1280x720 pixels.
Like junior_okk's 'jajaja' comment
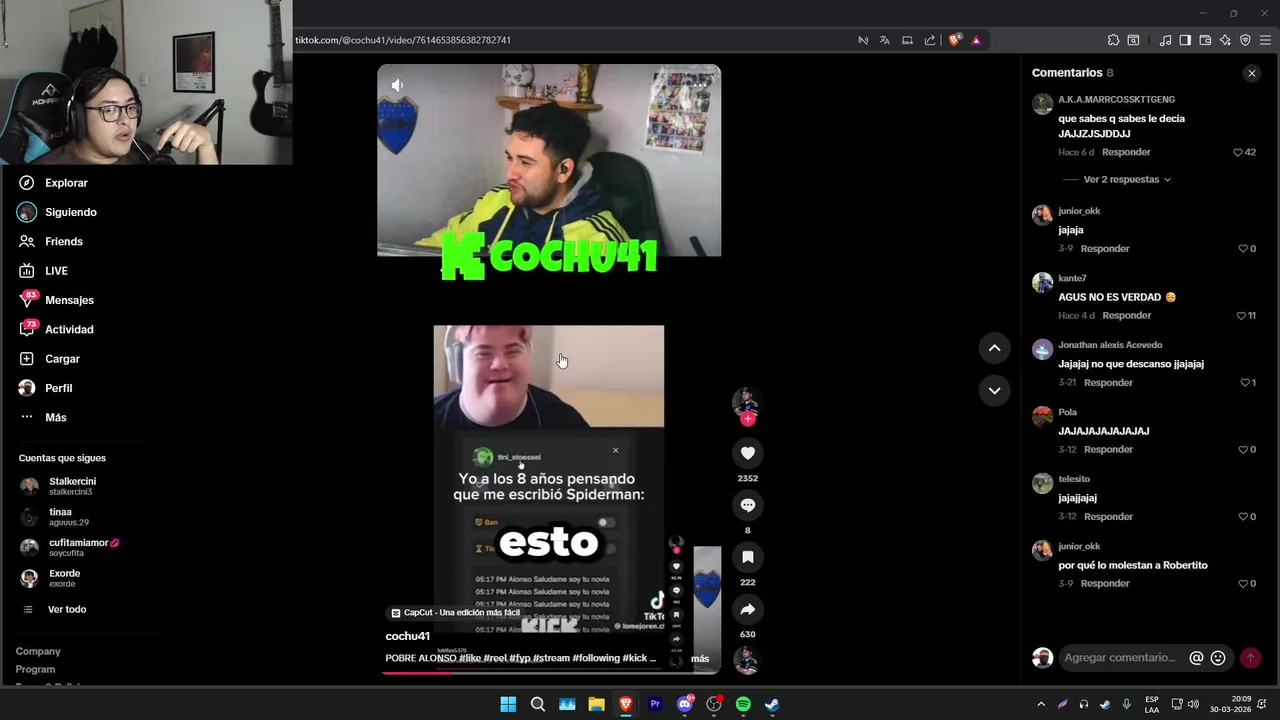tap(1243, 248)
